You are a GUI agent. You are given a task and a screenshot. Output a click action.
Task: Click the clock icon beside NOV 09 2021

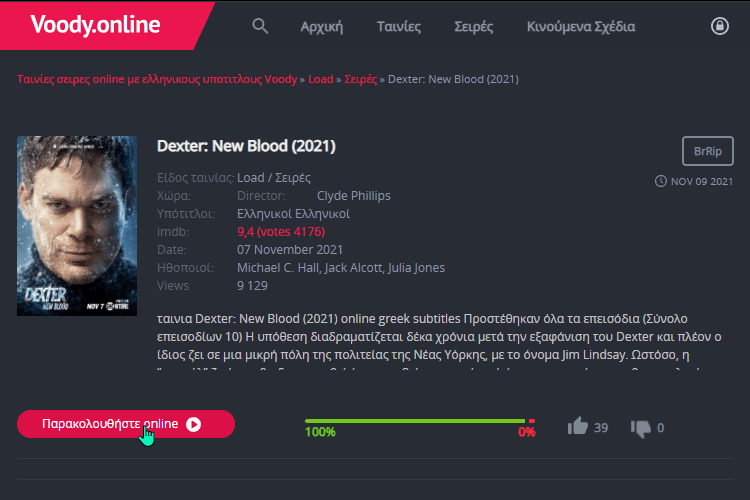661,181
